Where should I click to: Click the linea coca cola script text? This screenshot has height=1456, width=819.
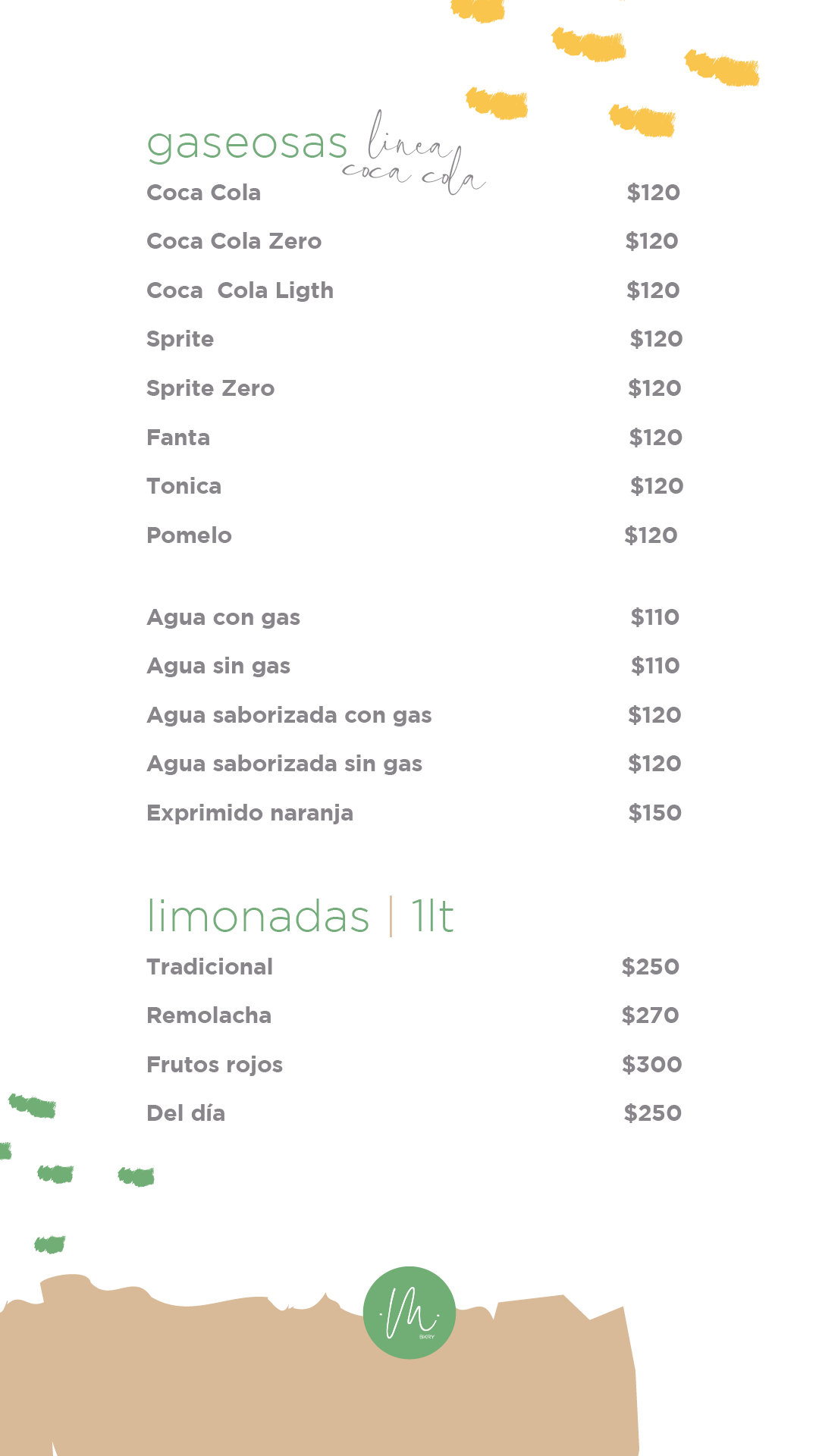414,155
